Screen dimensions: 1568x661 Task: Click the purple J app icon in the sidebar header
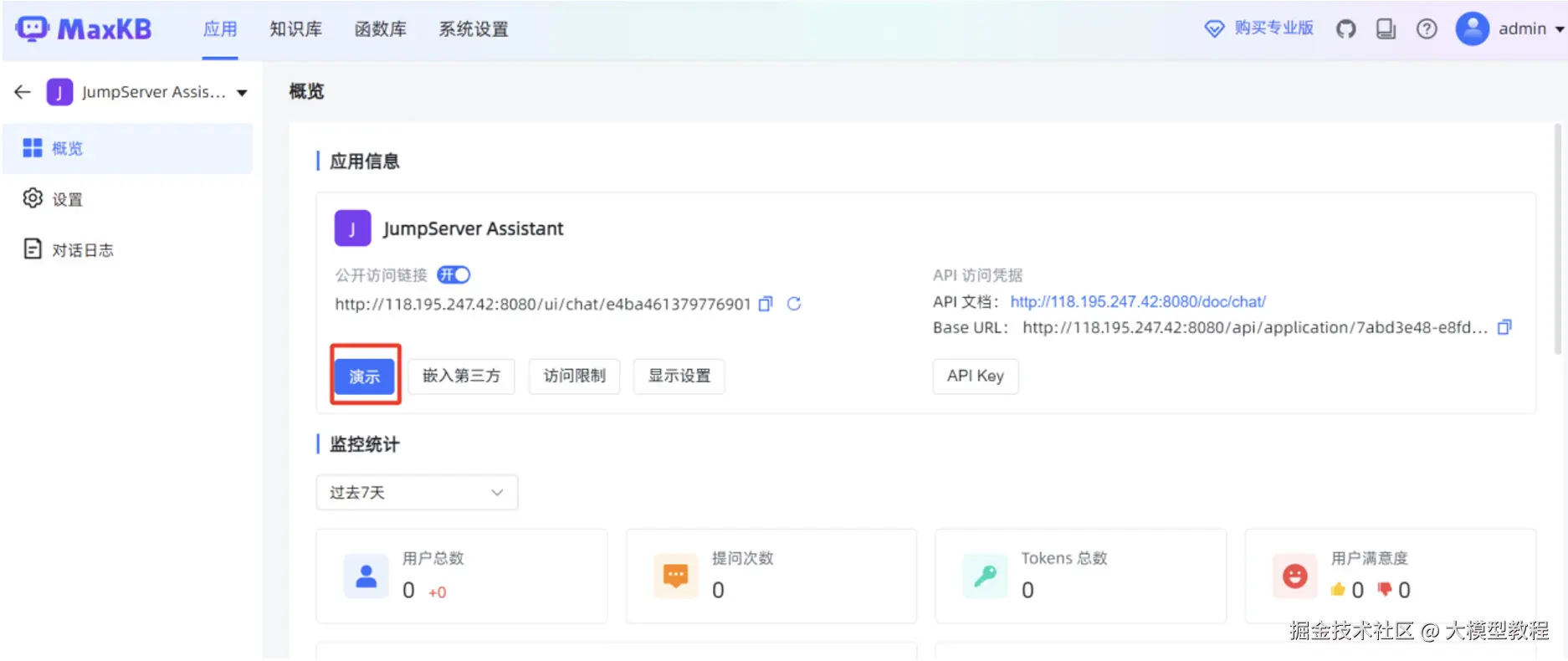click(59, 92)
